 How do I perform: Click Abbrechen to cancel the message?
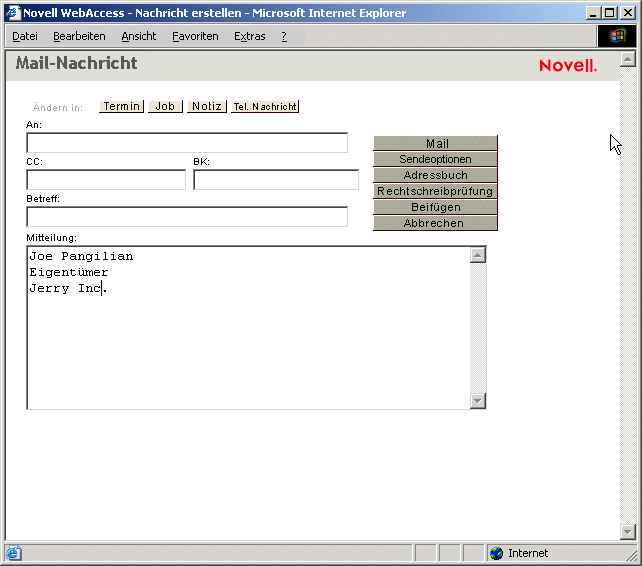click(x=435, y=223)
